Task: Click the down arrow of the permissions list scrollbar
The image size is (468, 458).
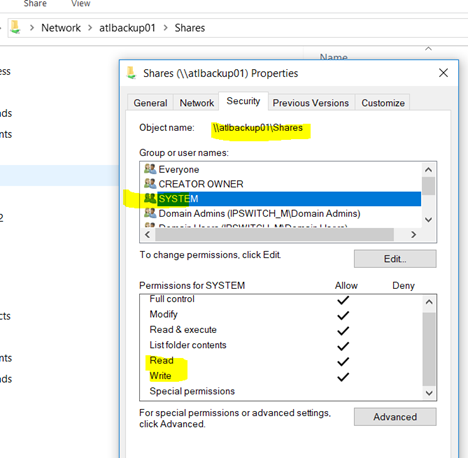Action: tap(429, 393)
